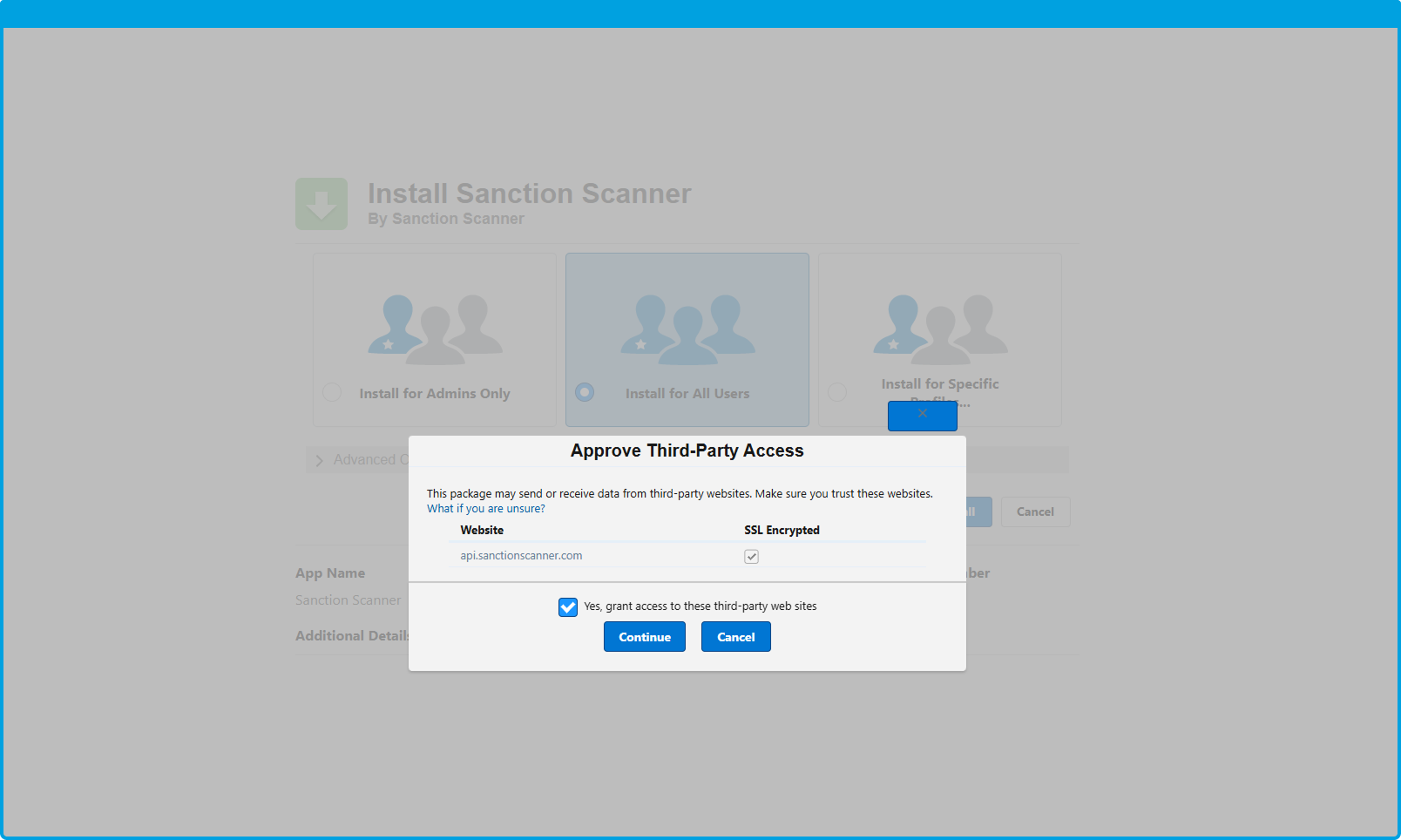Select the Install for Admins Only radio button
1401x840 pixels.
point(332,392)
